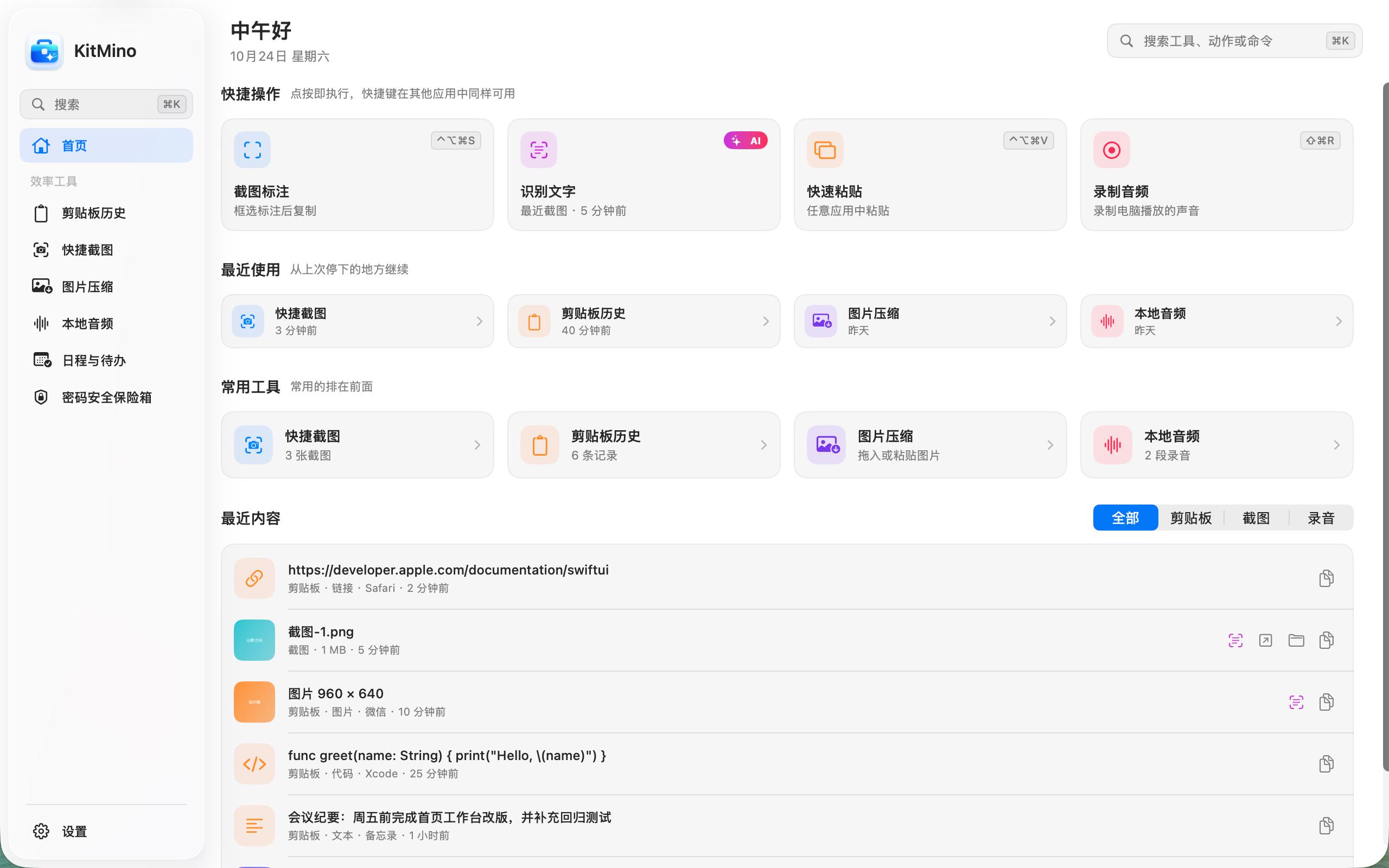Click the link icon of swiftui entry

click(254, 578)
